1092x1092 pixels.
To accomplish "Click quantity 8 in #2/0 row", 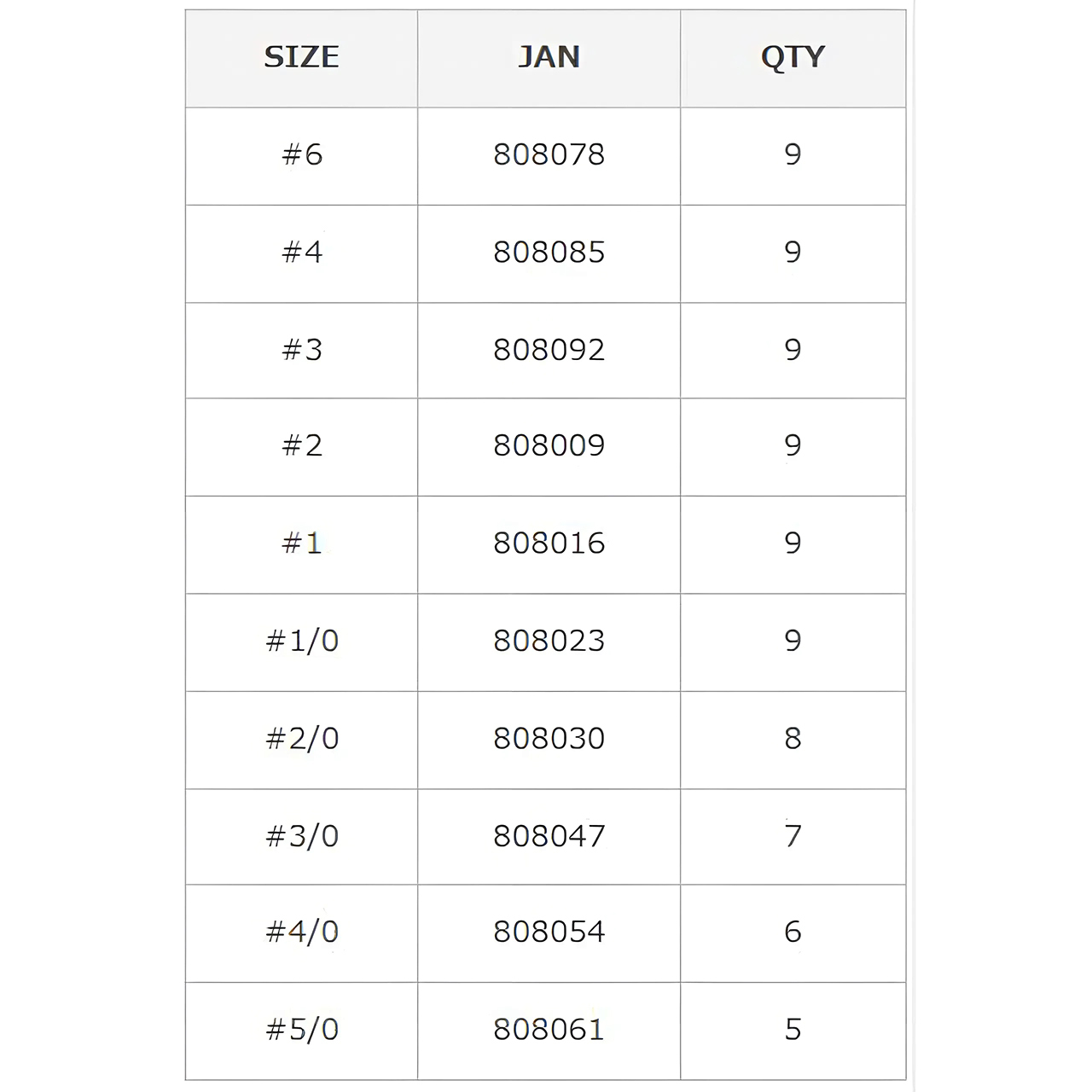I will click(x=793, y=739).
